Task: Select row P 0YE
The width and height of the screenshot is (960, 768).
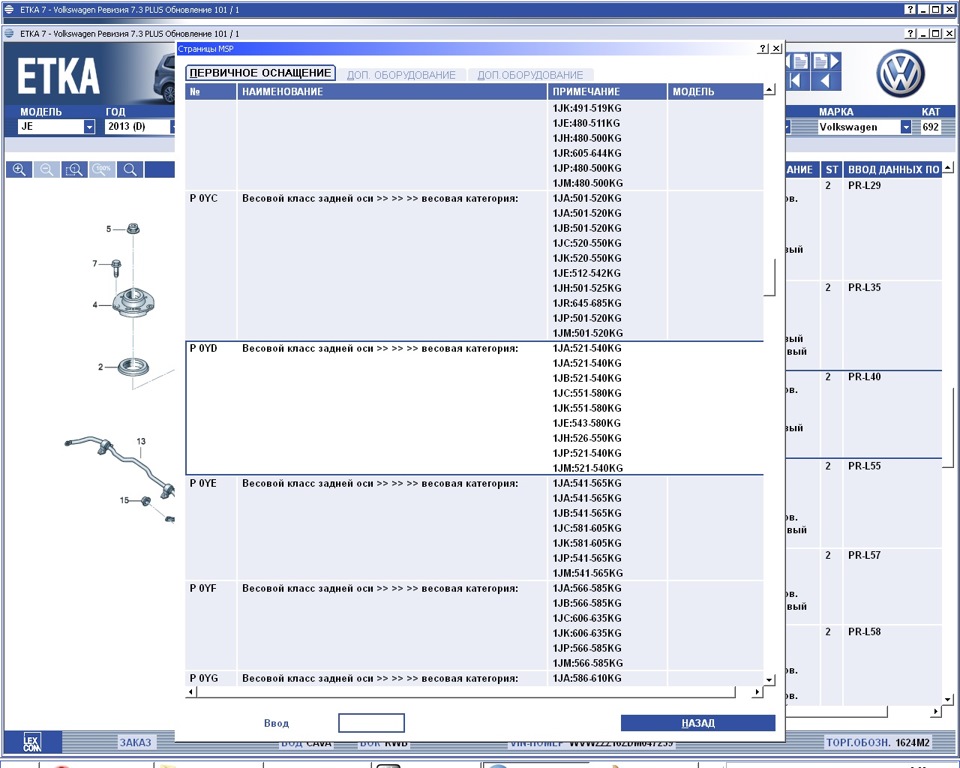Action: coord(474,528)
